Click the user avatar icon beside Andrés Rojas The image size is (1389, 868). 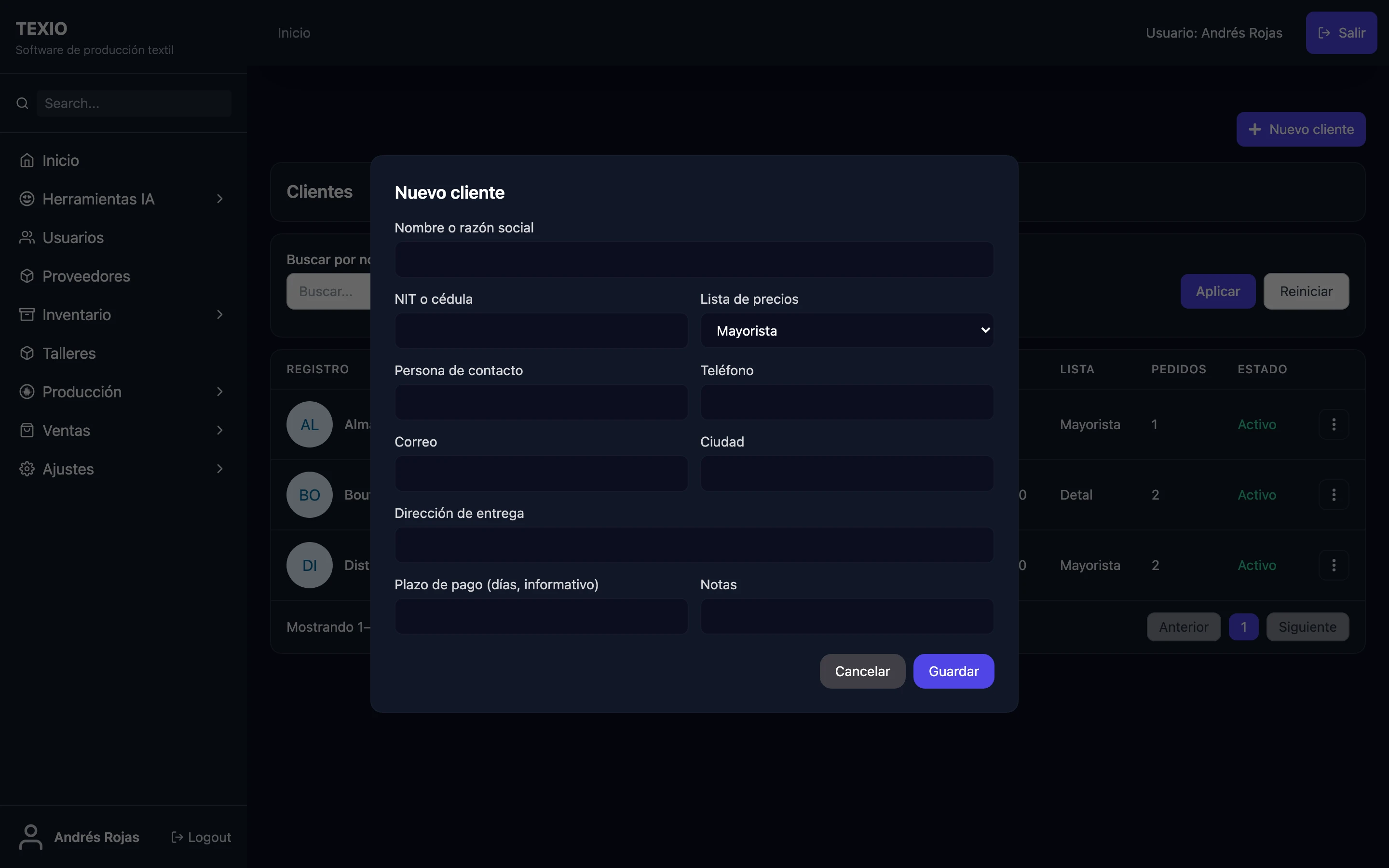tap(31, 837)
